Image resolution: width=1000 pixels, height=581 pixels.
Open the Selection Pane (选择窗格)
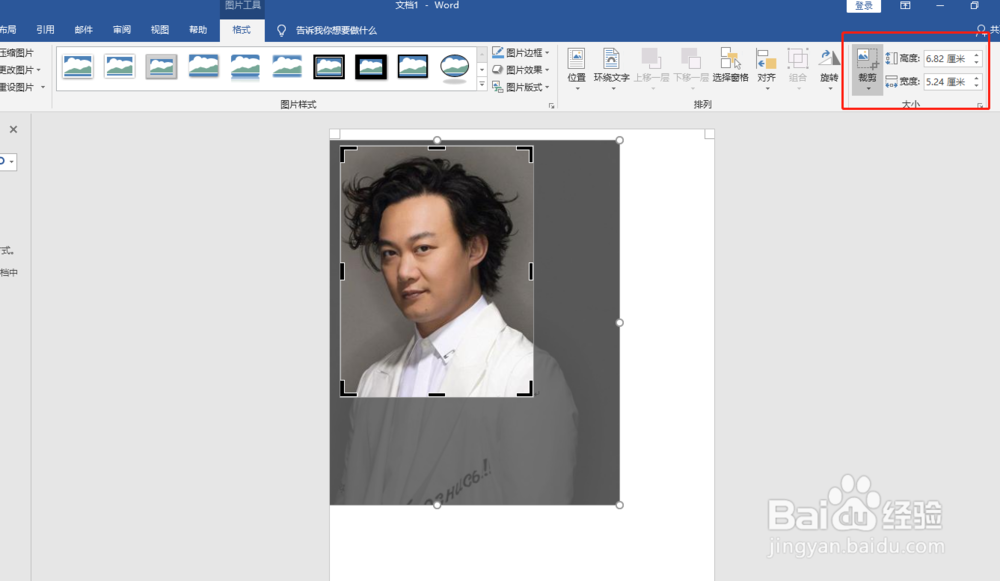pos(730,65)
